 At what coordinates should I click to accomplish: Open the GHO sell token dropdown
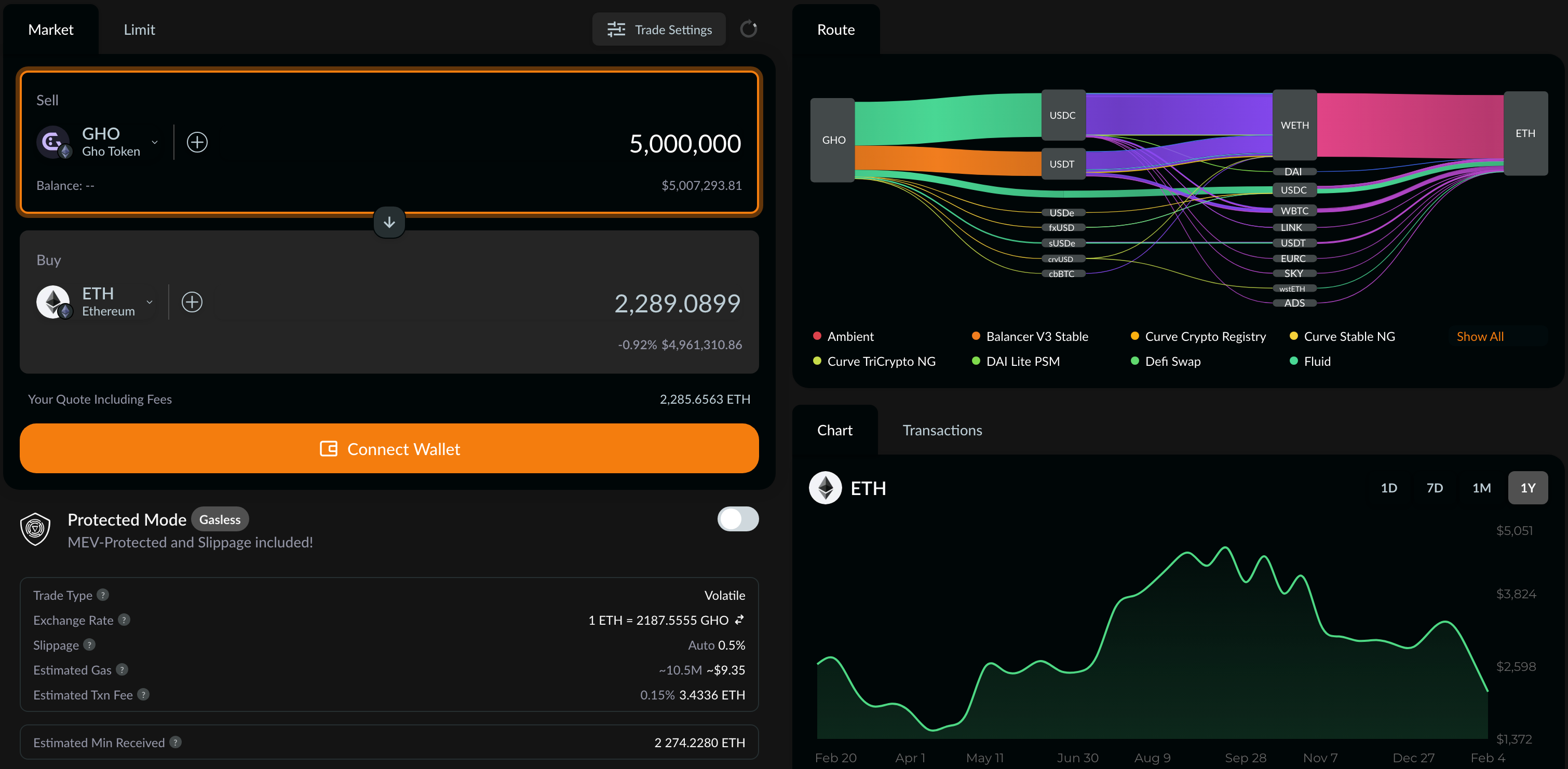point(155,142)
